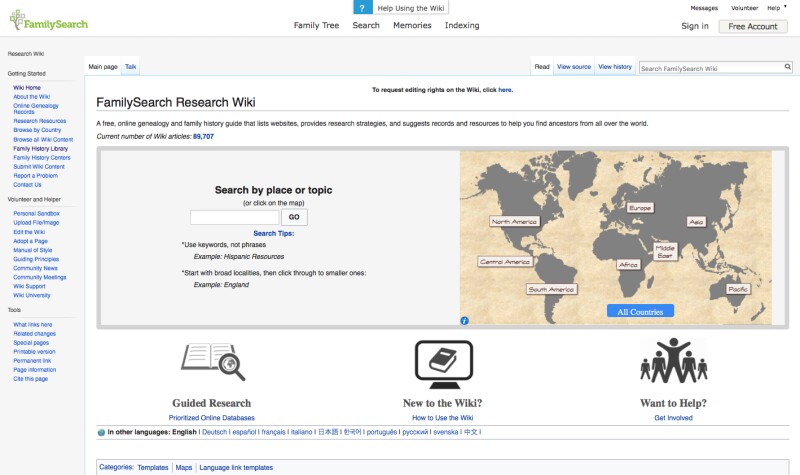Select the Read tab
This screenshot has width=800, height=475.
pyautogui.click(x=542, y=67)
